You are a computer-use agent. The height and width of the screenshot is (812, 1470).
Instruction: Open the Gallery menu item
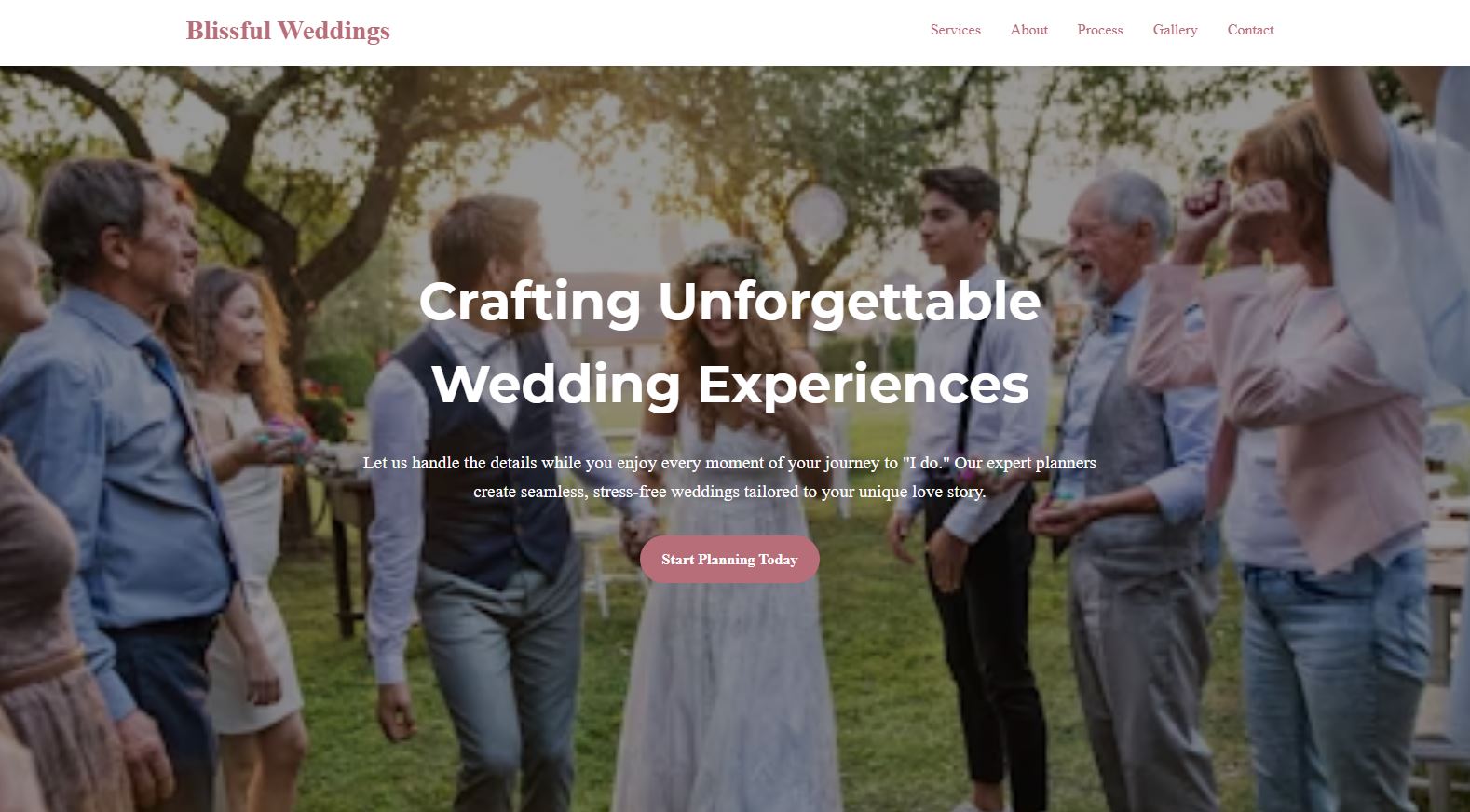(1175, 30)
